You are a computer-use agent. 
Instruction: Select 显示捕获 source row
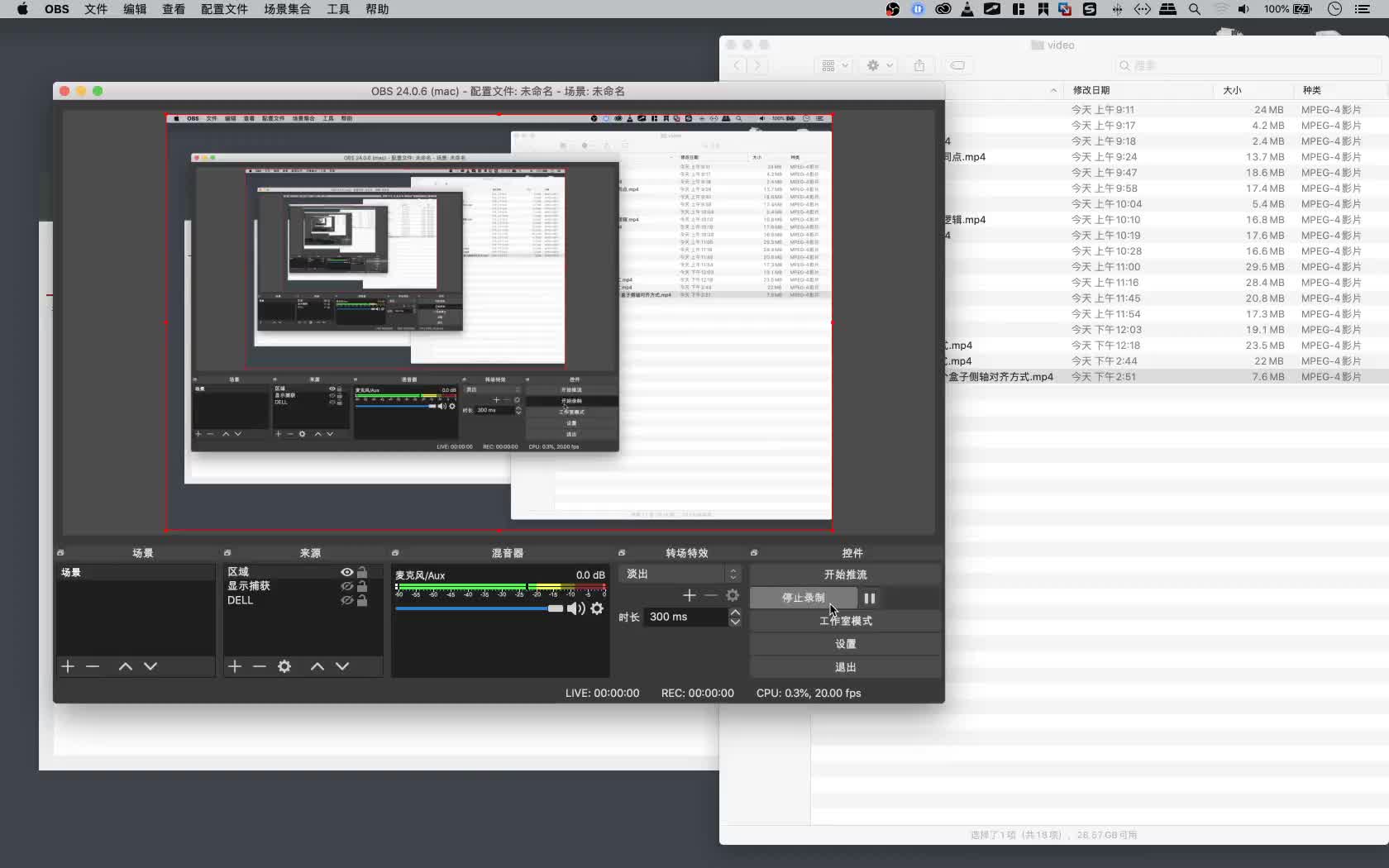(303, 586)
